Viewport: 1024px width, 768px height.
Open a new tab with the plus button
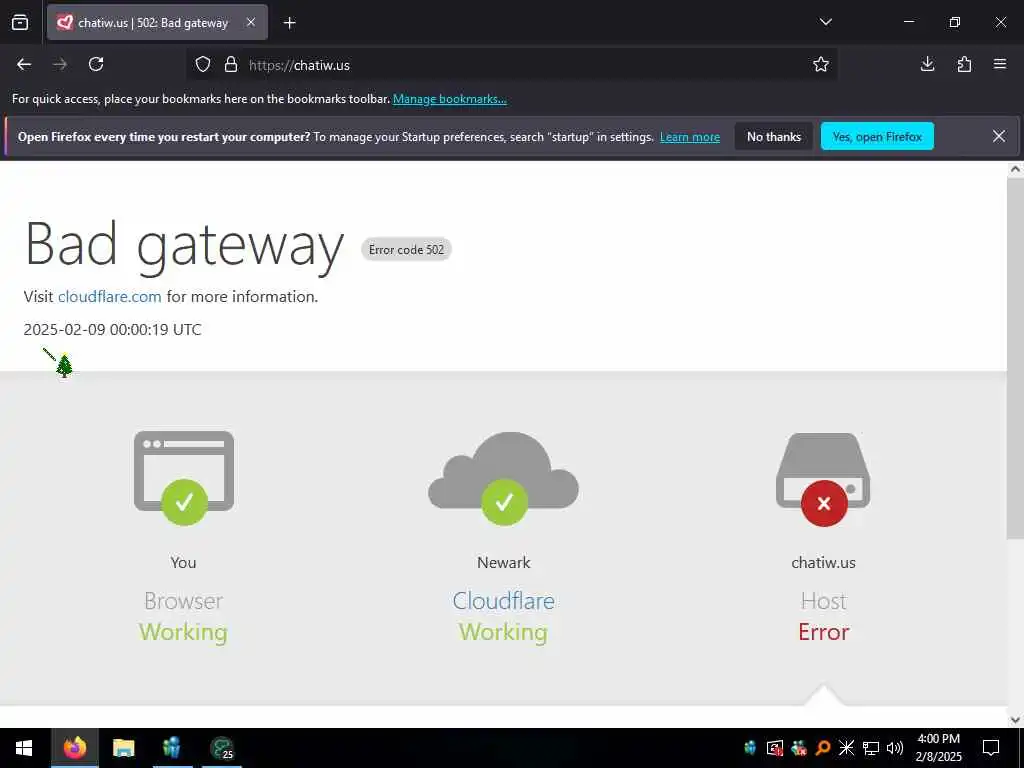pyautogui.click(x=290, y=23)
